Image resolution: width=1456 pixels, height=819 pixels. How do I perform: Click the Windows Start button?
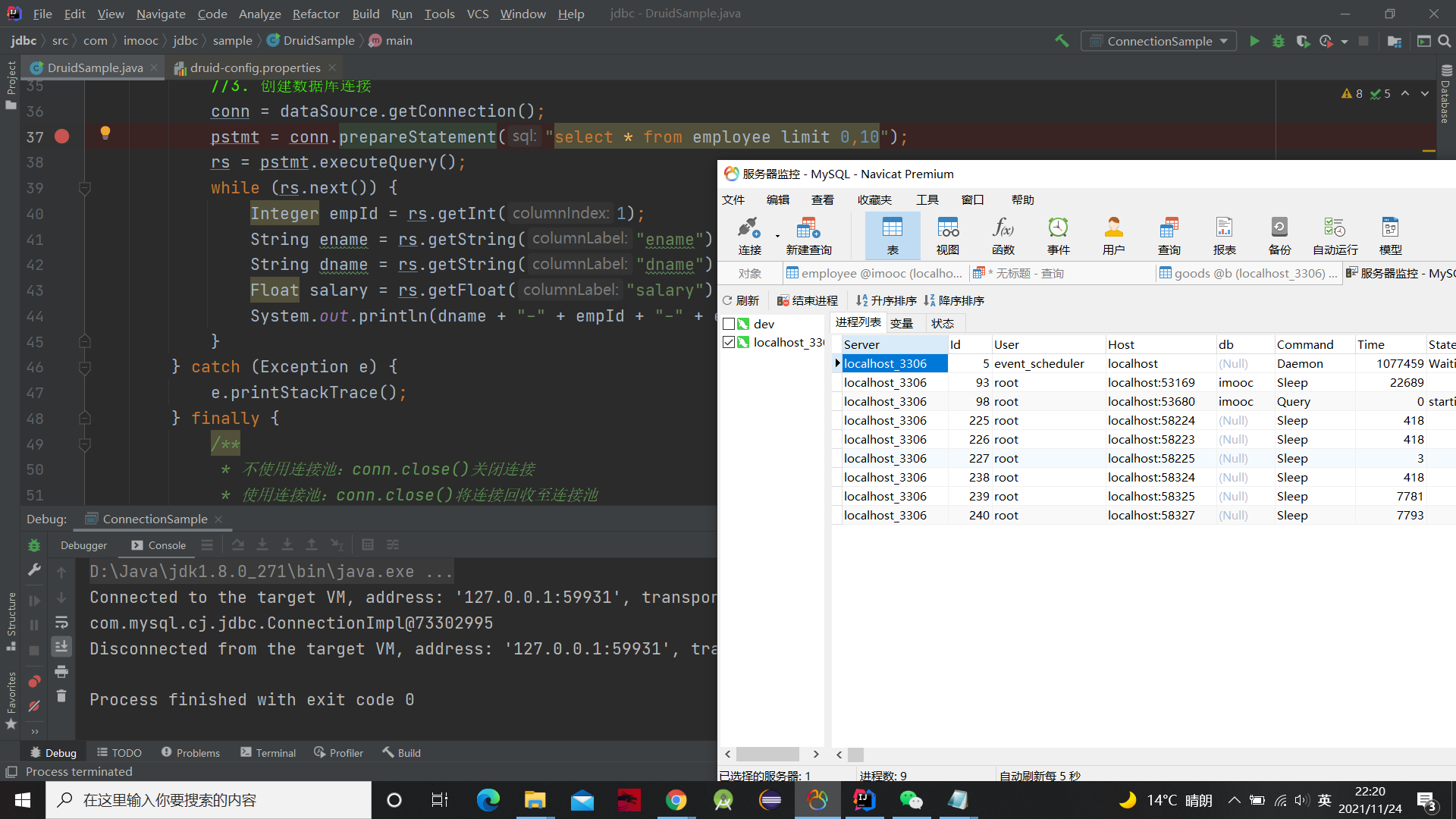[22, 800]
